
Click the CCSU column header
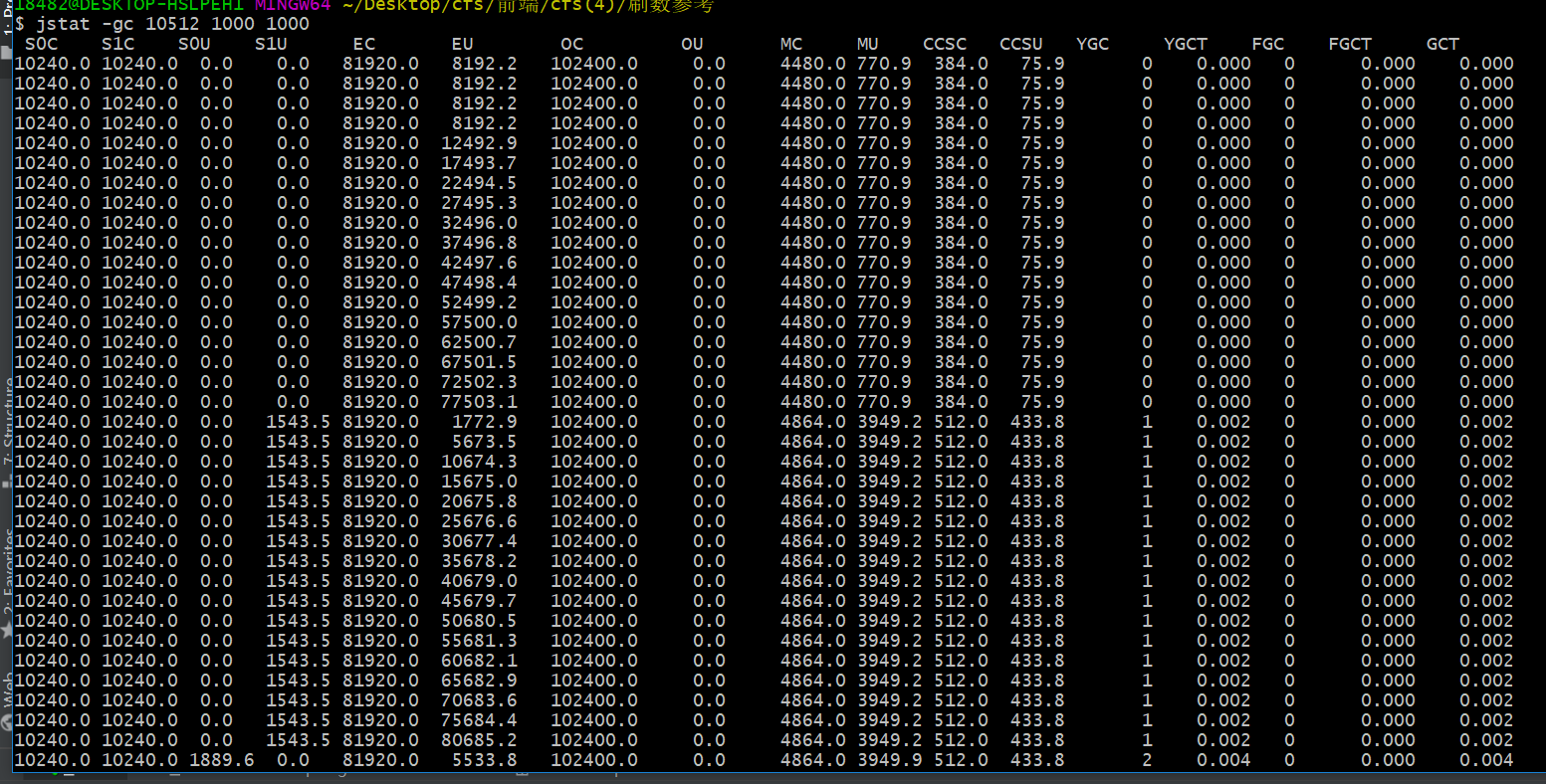[x=1021, y=44]
